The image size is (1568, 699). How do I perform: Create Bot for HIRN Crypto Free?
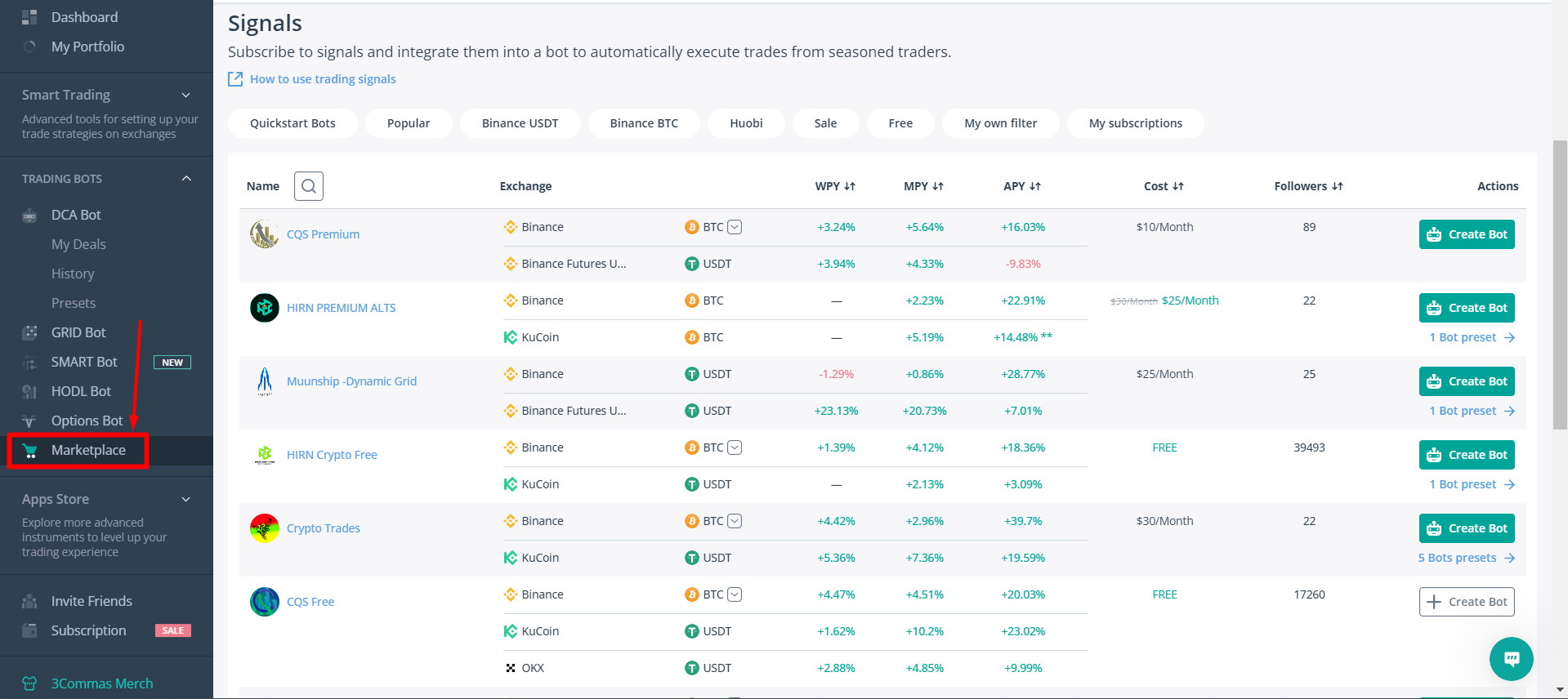pyautogui.click(x=1467, y=455)
